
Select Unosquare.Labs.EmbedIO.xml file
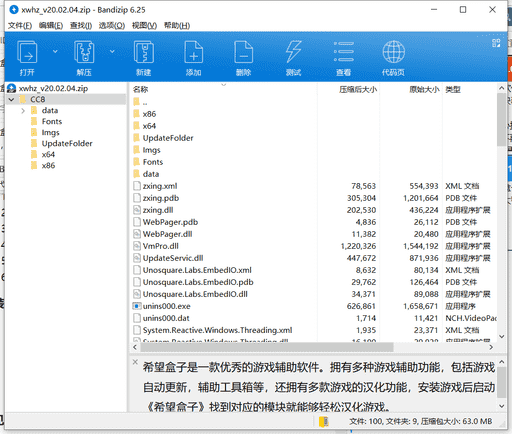point(197,270)
